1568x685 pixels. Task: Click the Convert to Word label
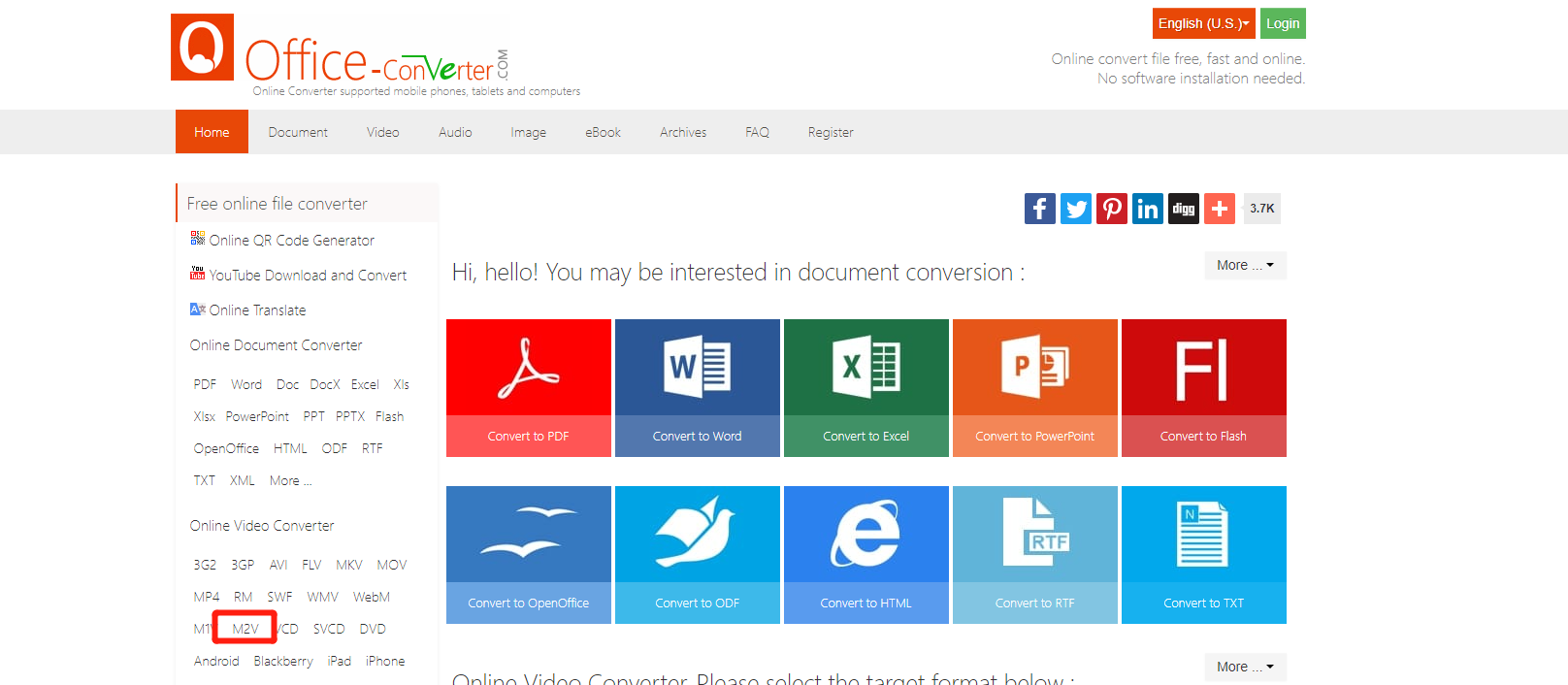697,436
